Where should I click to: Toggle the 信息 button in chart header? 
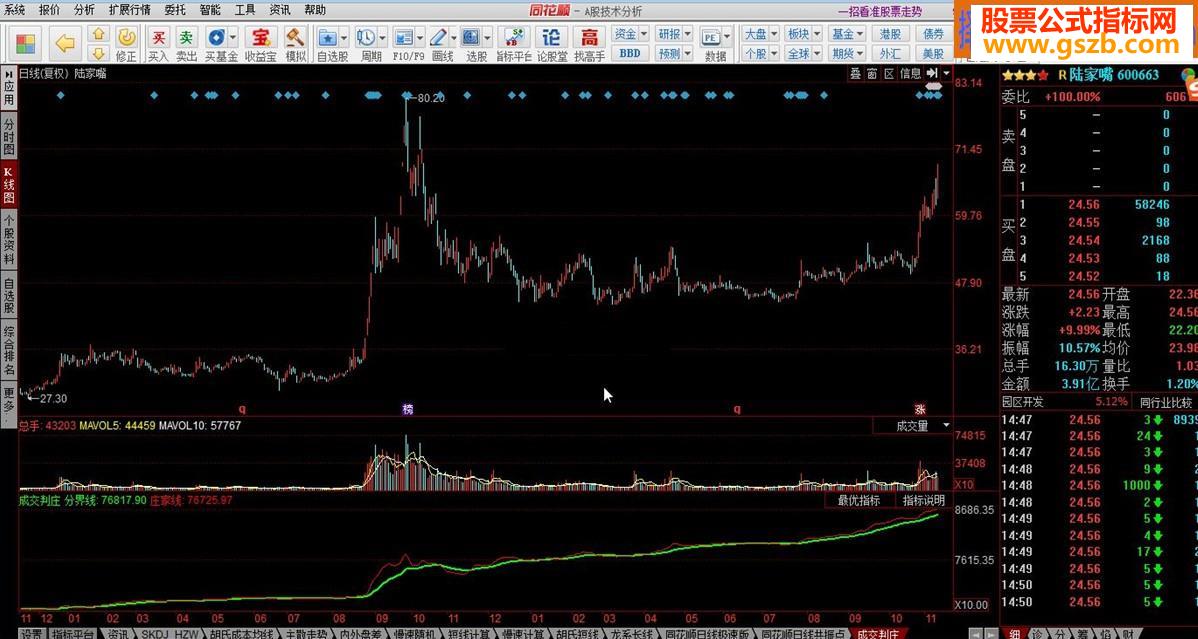click(911, 73)
